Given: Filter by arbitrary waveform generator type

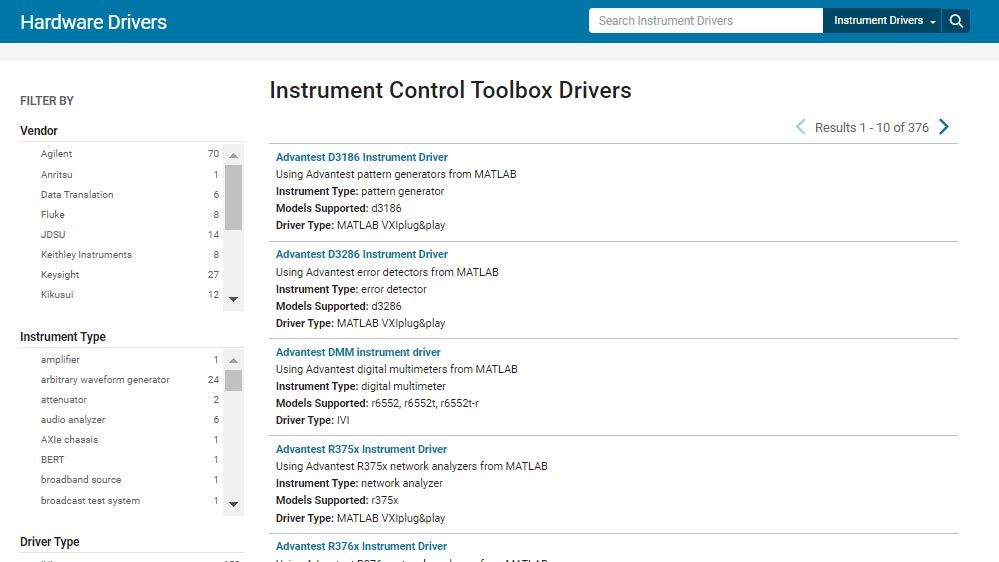Looking at the screenshot, I should (105, 380).
